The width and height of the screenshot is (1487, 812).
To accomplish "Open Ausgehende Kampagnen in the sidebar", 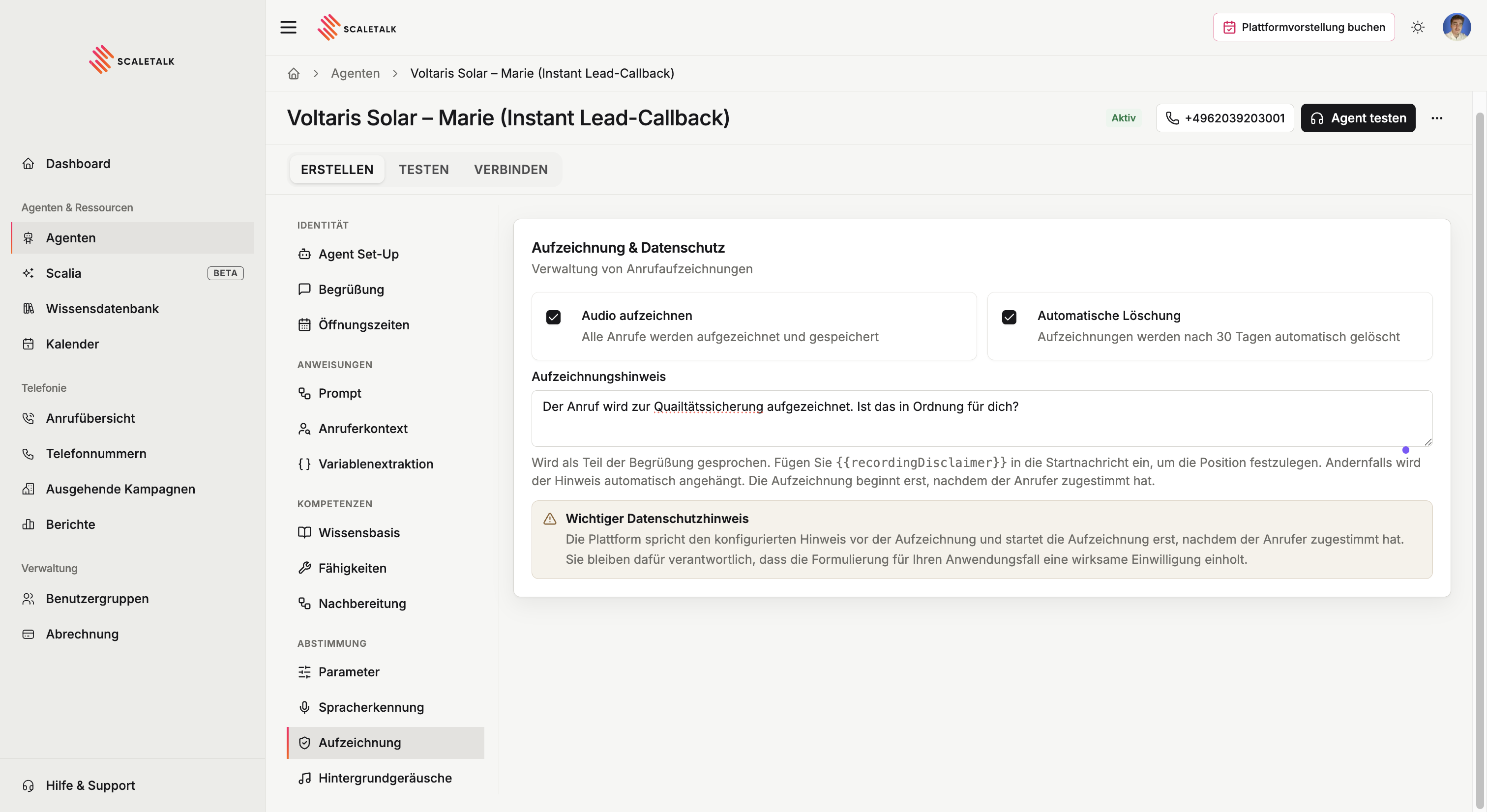I will coord(132,489).
